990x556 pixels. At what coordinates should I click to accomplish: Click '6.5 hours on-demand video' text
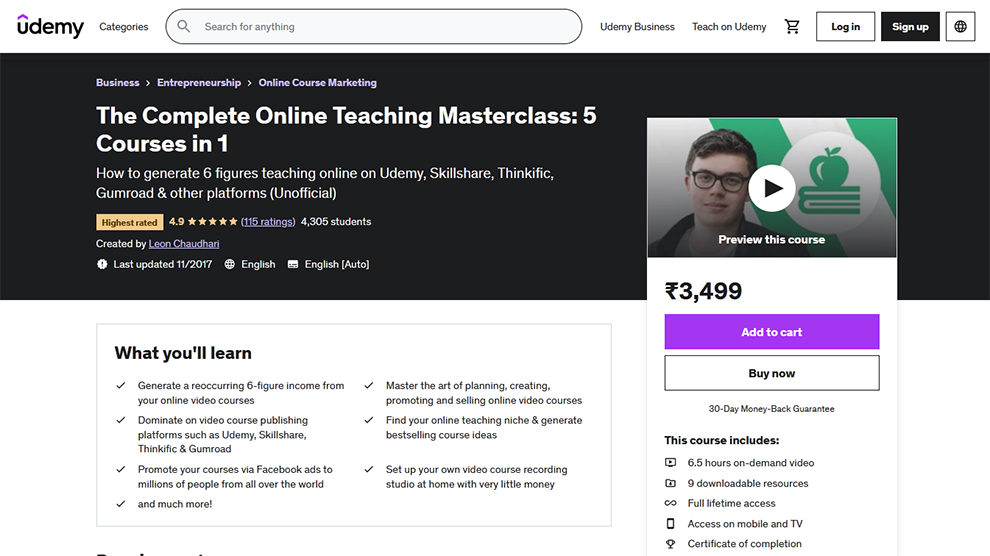[x=751, y=463]
